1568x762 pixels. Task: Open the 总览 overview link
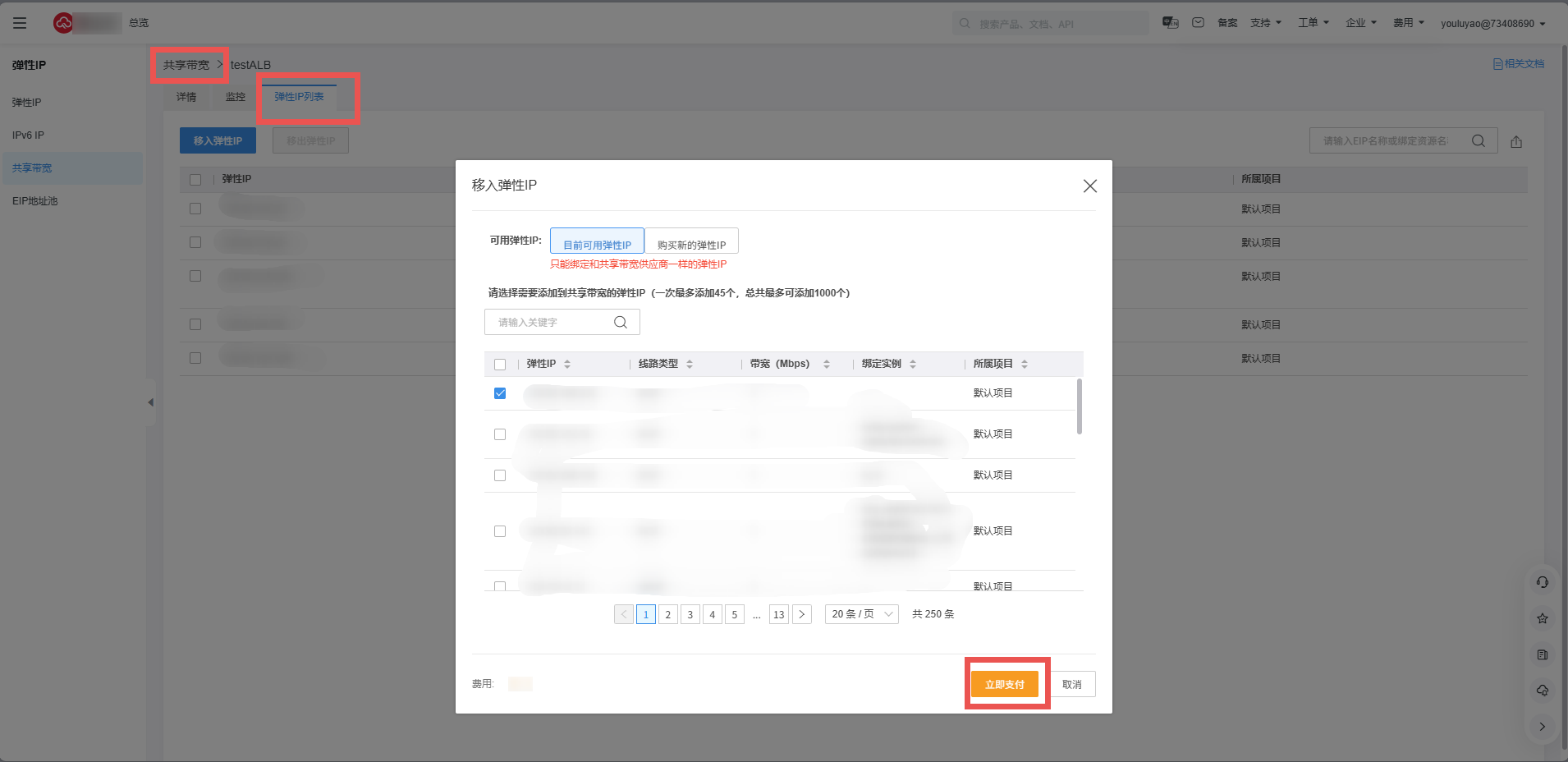coord(139,23)
